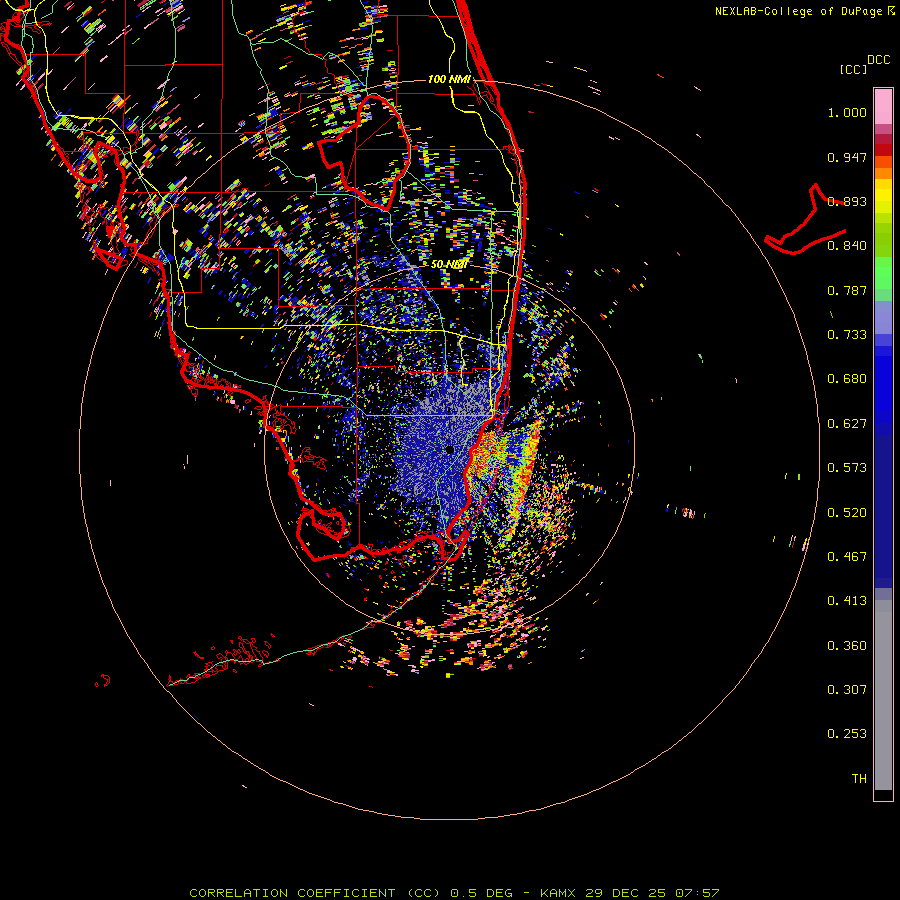
Task: Click the TH threshold label
Action: (859, 779)
